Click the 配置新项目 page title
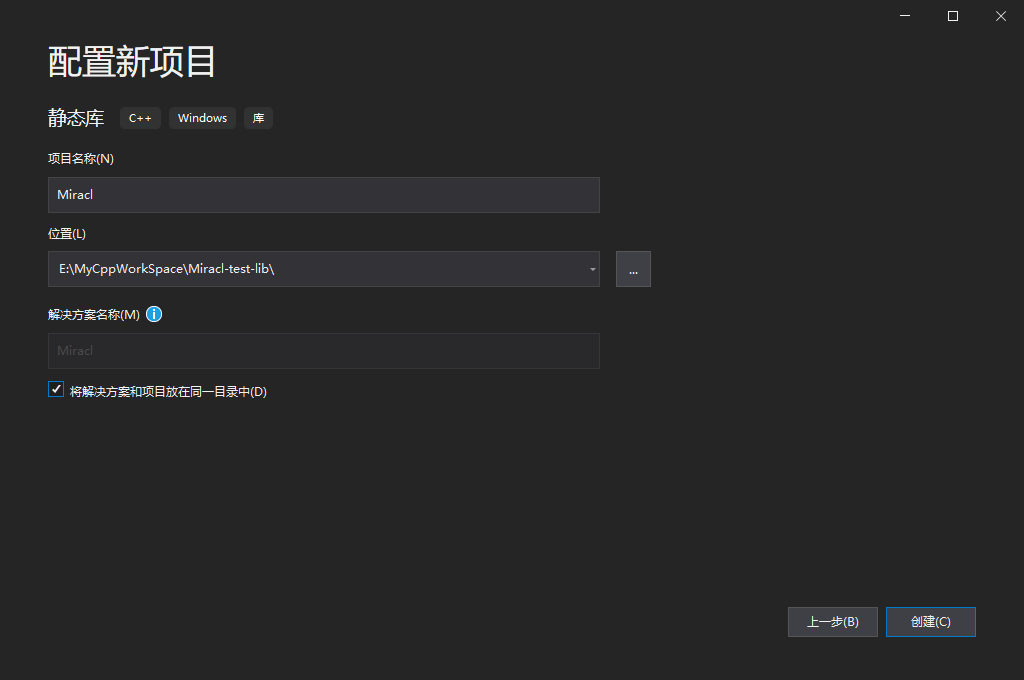This screenshot has height=680, width=1024. tap(131, 62)
